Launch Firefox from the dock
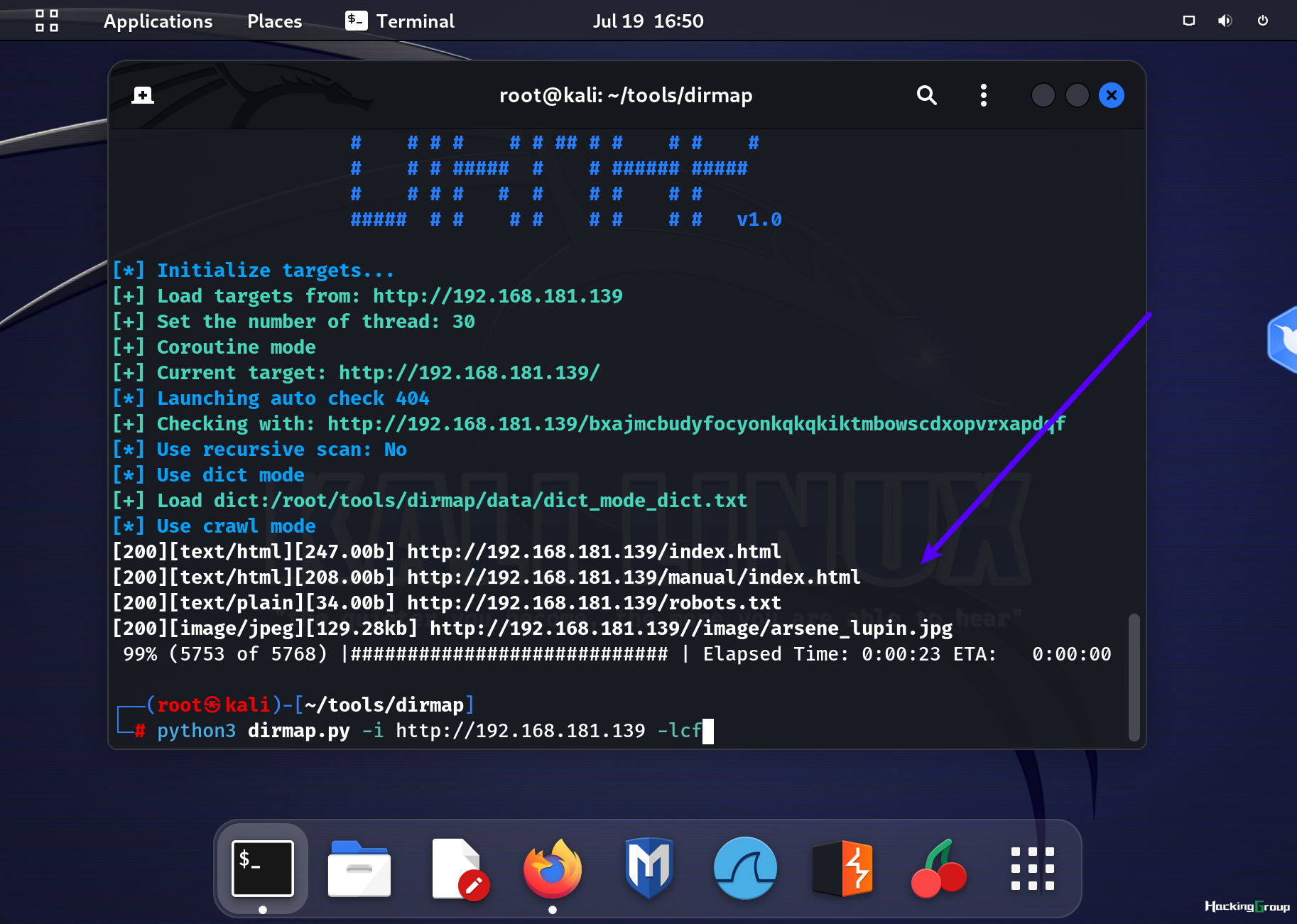The image size is (1297, 924). pyautogui.click(x=553, y=868)
